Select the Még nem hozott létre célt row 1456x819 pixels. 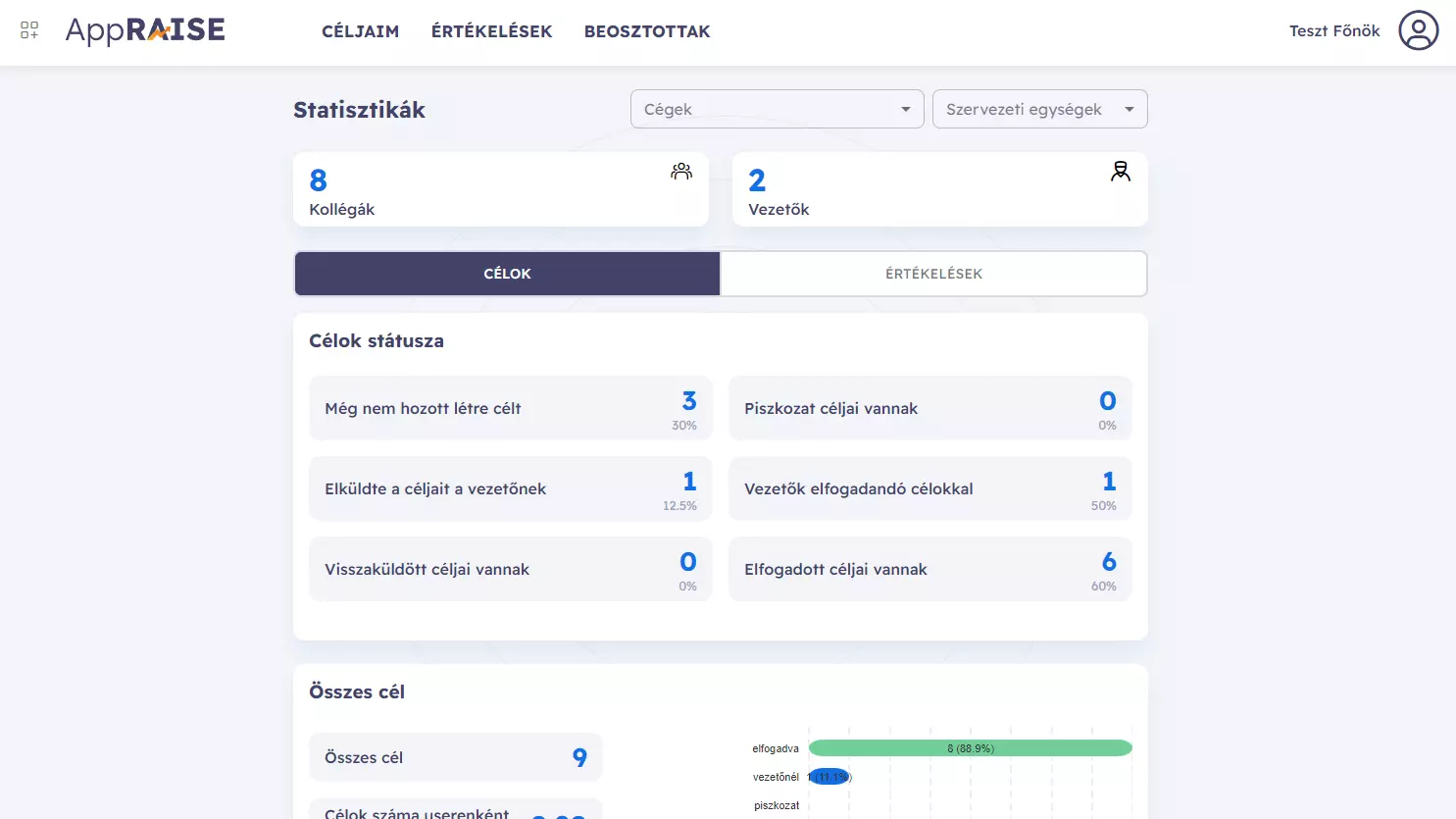[511, 408]
